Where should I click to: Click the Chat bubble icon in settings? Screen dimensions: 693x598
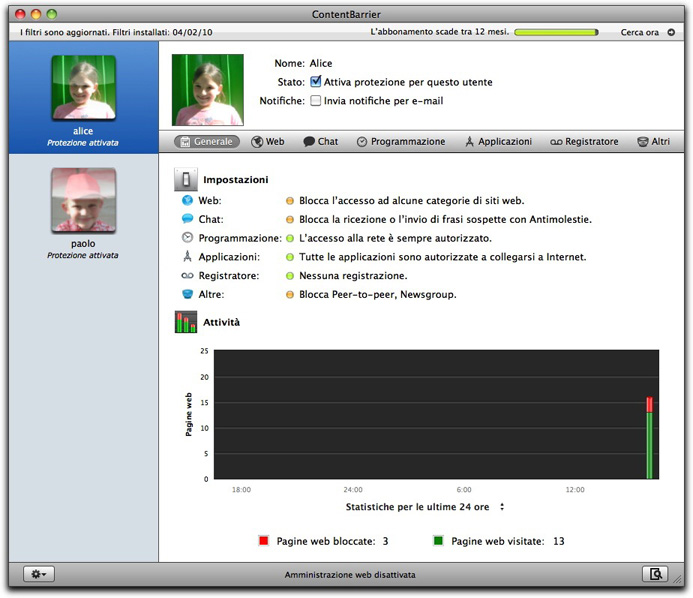pos(187,219)
